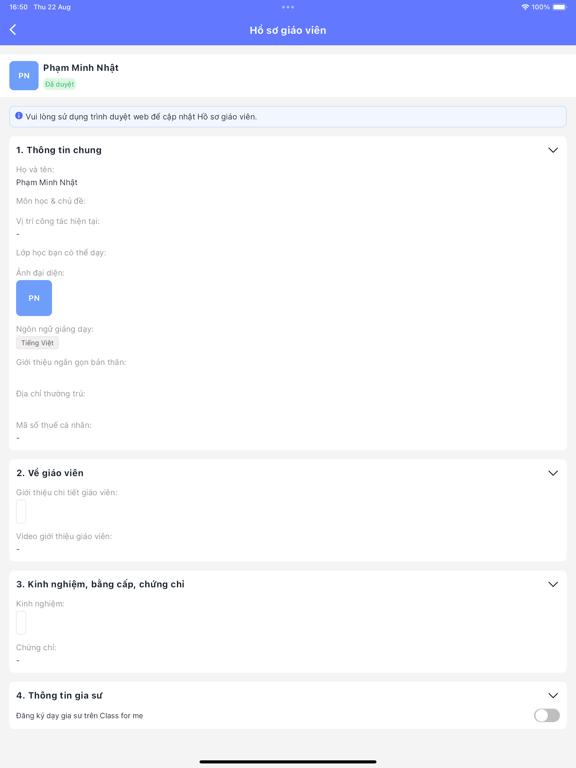Tap the Wi-Fi status icon
576x768 pixels.
tap(525, 7)
